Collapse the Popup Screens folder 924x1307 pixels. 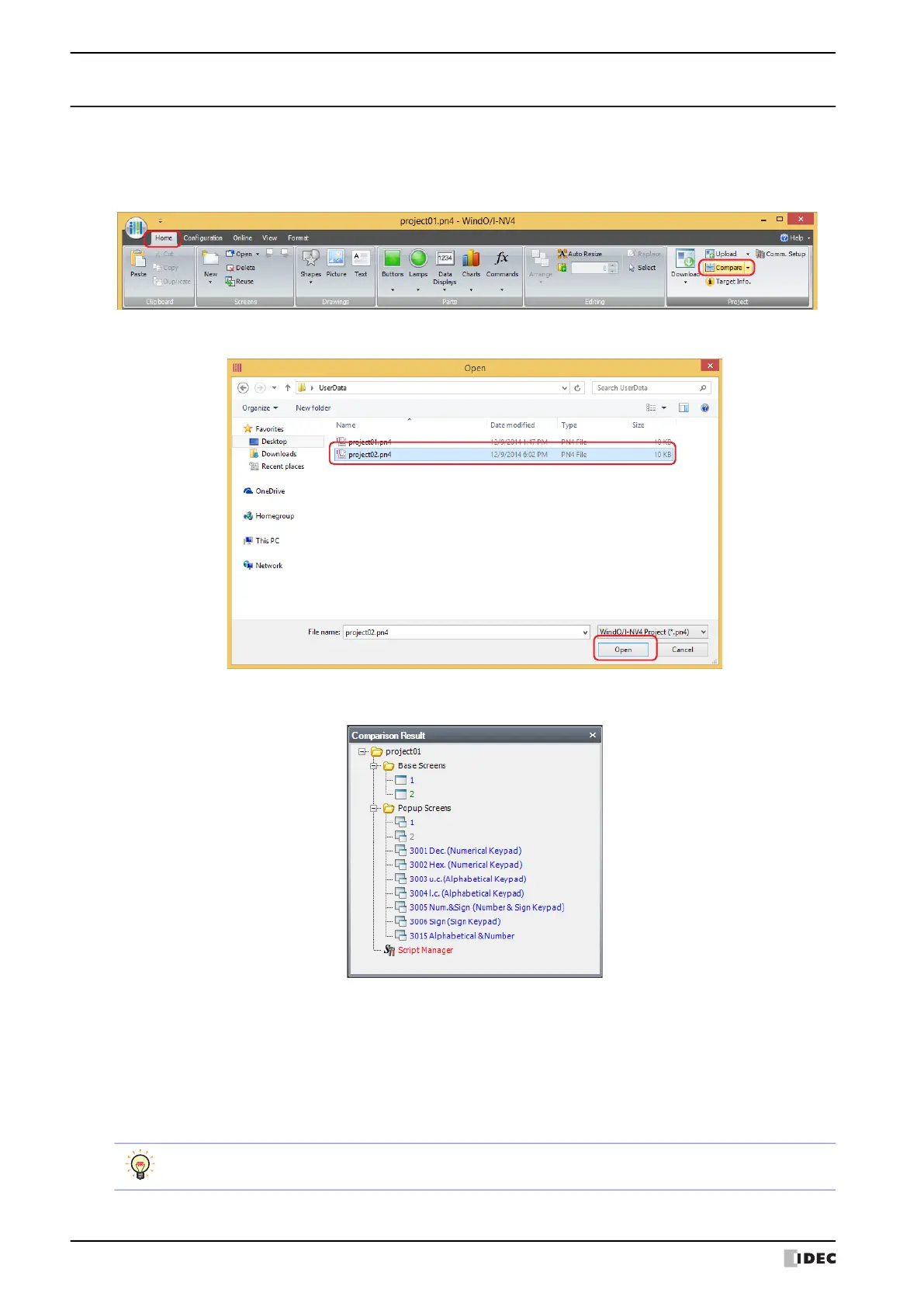pyautogui.click(x=374, y=809)
